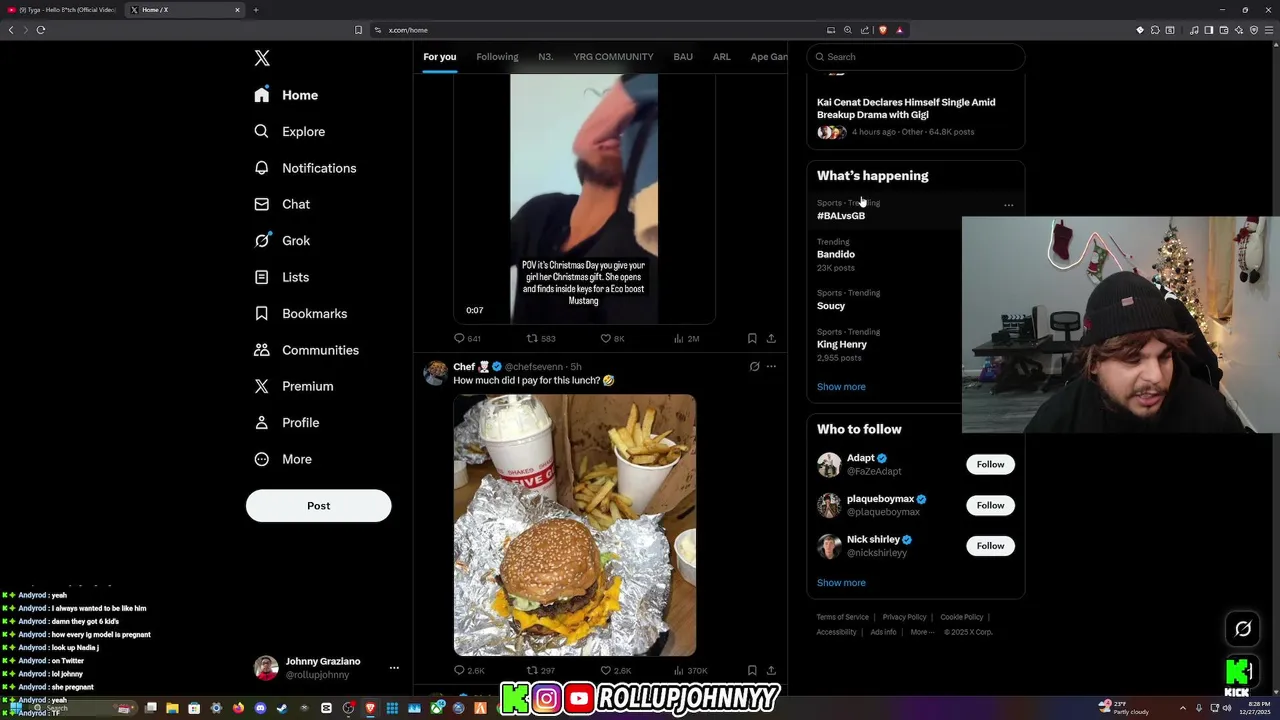The height and width of the screenshot is (720, 1280).
Task: Click the Post button
Action: click(318, 505)
